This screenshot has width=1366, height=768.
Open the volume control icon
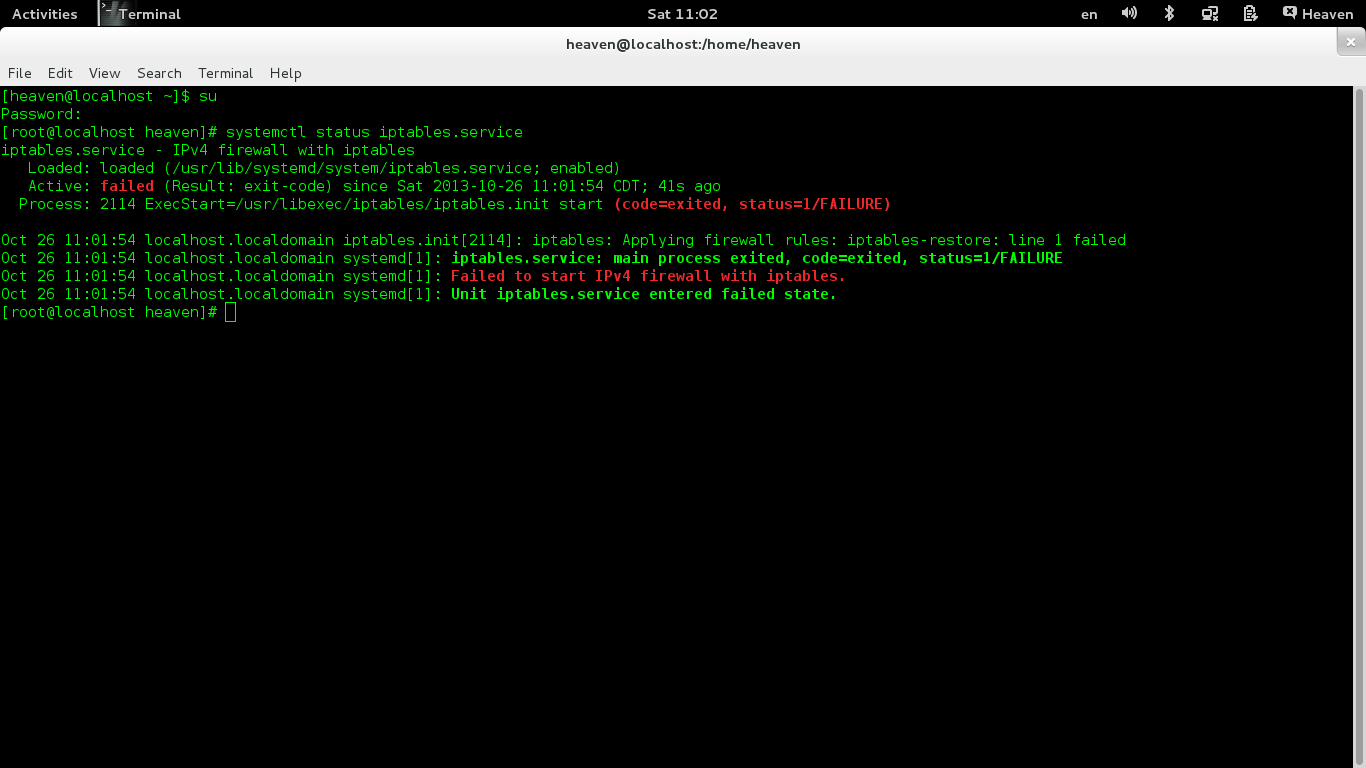[1129, 14]
